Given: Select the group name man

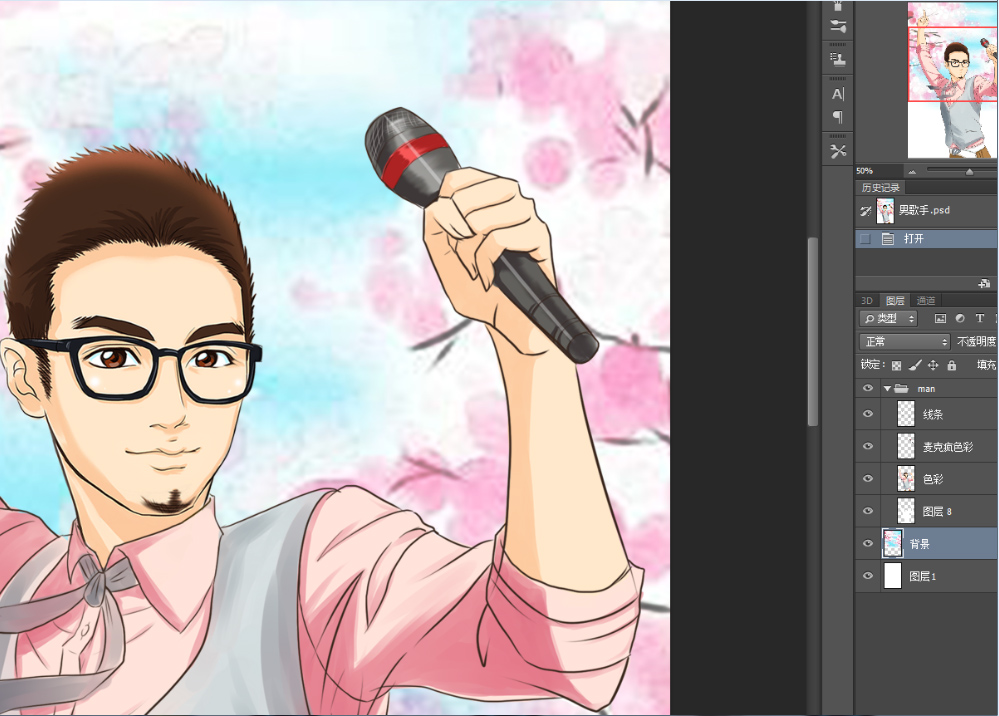Looking at the screenshot, I should [x=926, y=389].
